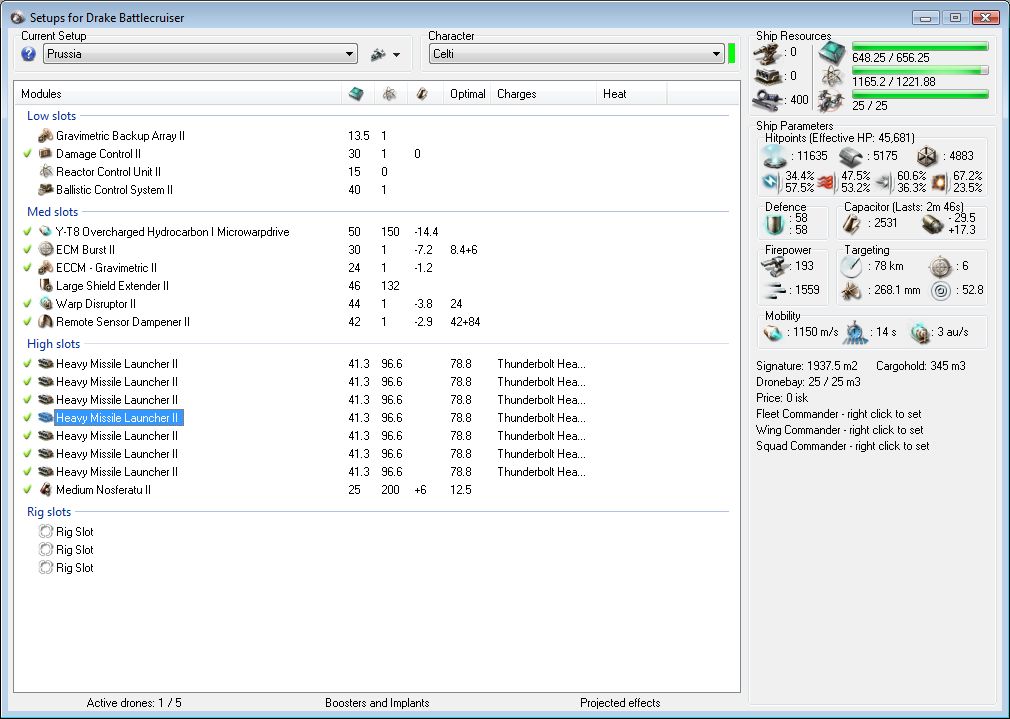Open the Character dropdown showing Celti
This screenshot has height=719, width=1010.
576,54
